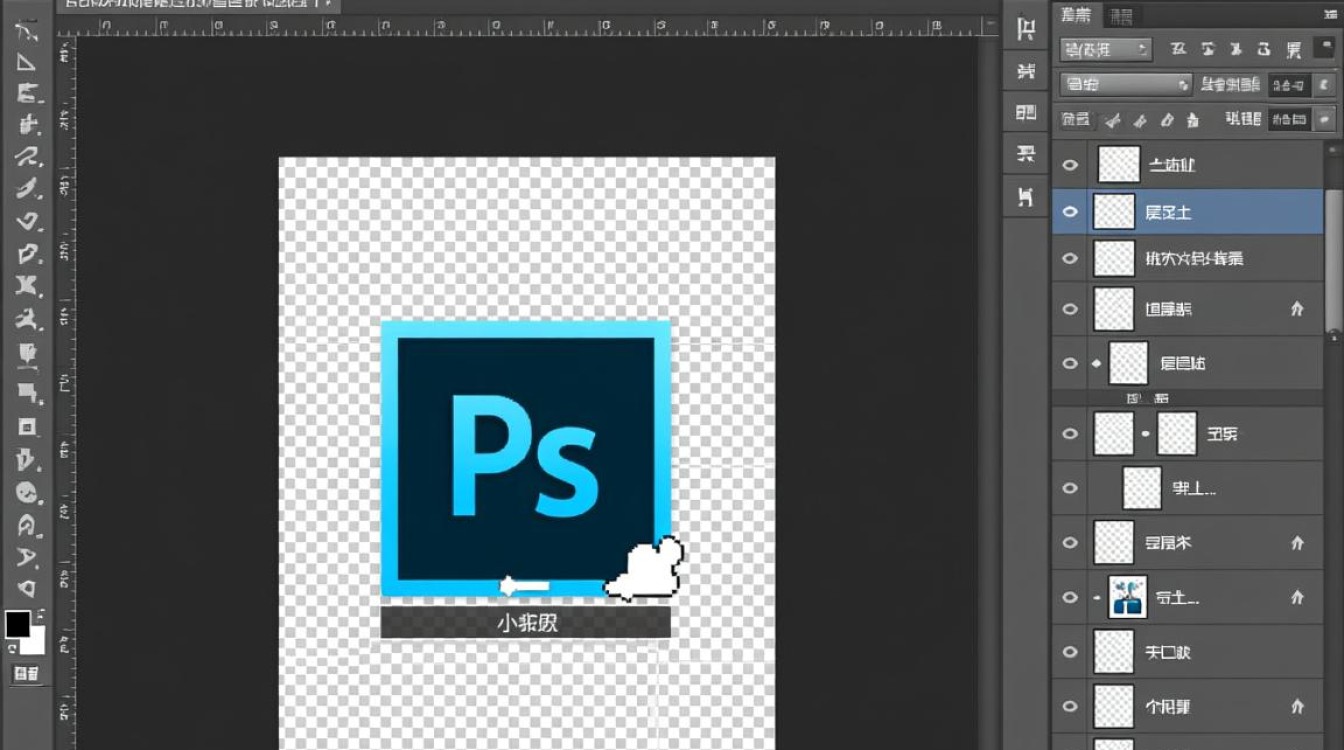Toggle Quick Mask mode icon below color swatches

pyautogui.click(x=24, y=674)
